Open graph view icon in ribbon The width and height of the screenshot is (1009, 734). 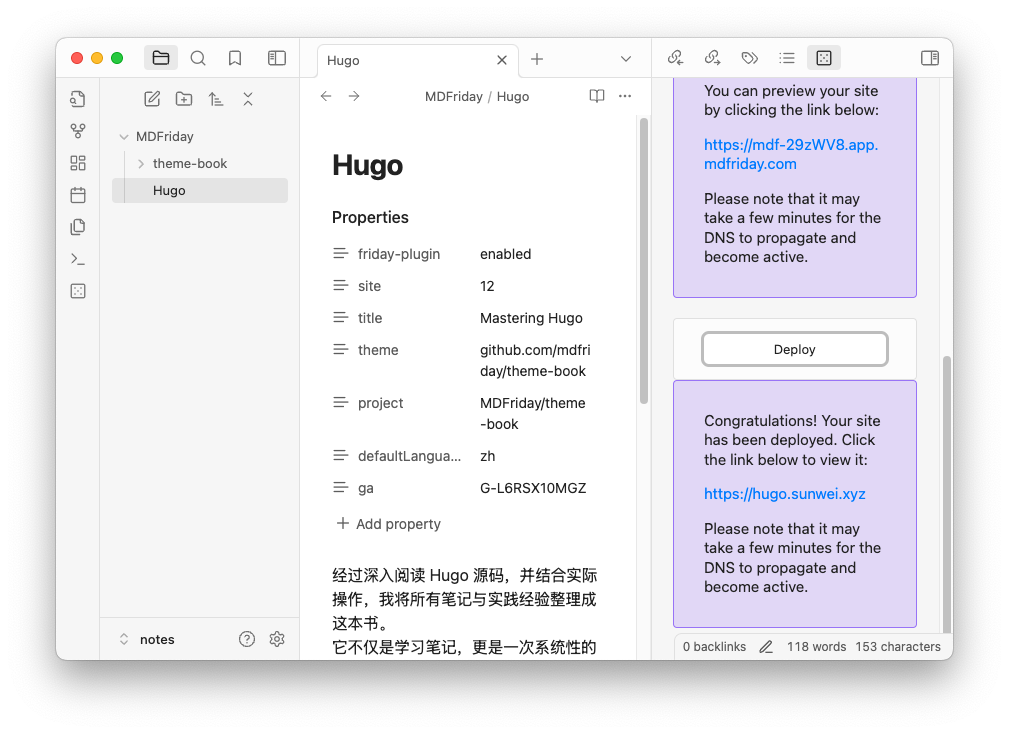coord(78,131)
